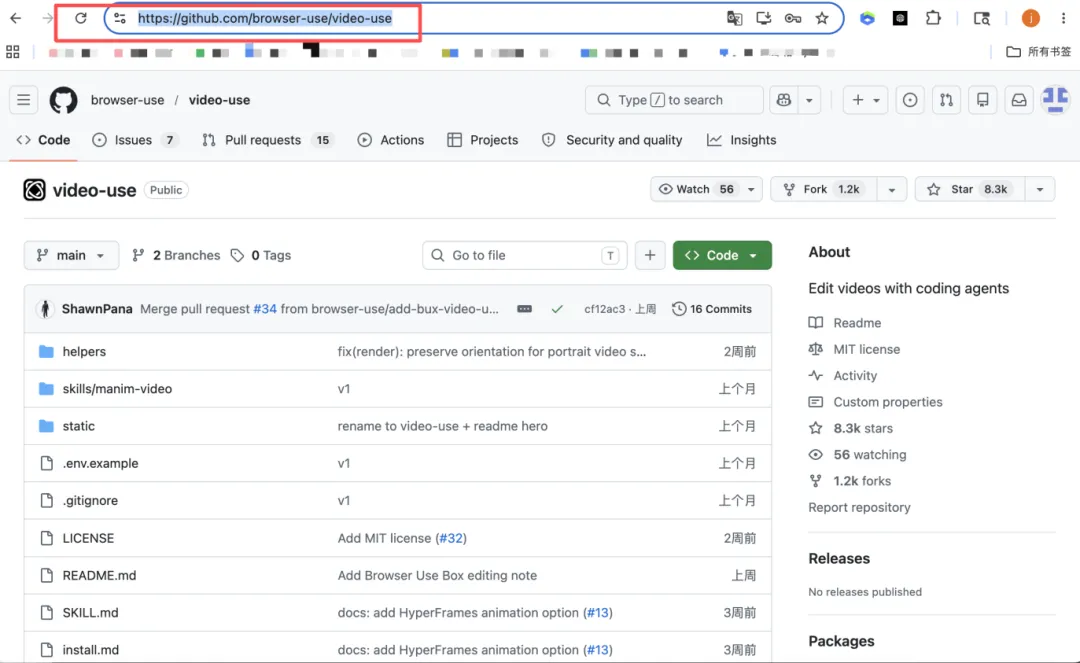This screenshot has height=663, width=1080.
Task: Open the notifications inbox icon
Action: 1019,100
